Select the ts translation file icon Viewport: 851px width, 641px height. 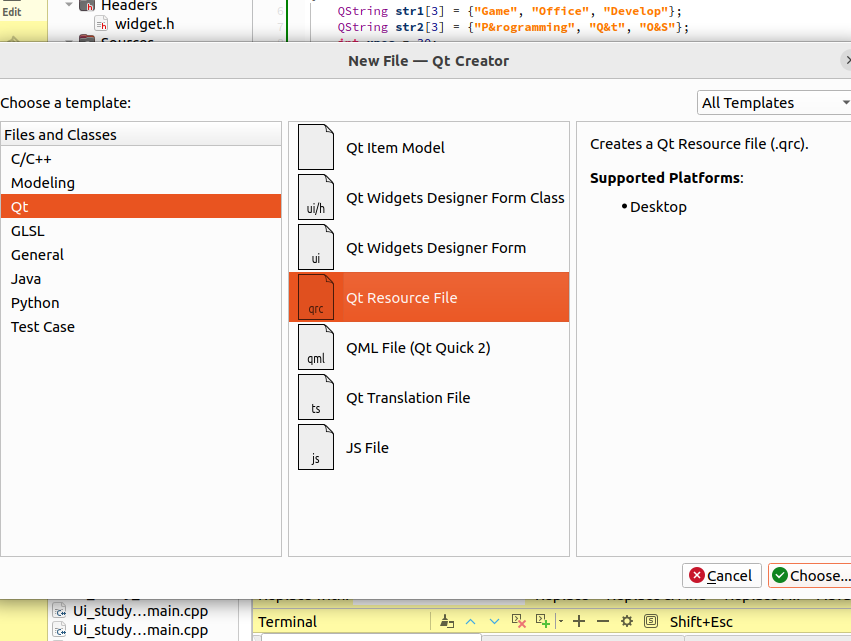click(x=316, y=397)
